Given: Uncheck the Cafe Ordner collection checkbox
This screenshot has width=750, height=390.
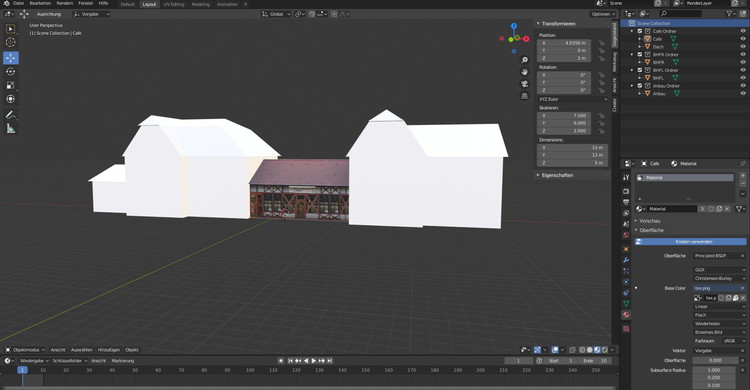Looking at the screenshot, I should (640, 31).
